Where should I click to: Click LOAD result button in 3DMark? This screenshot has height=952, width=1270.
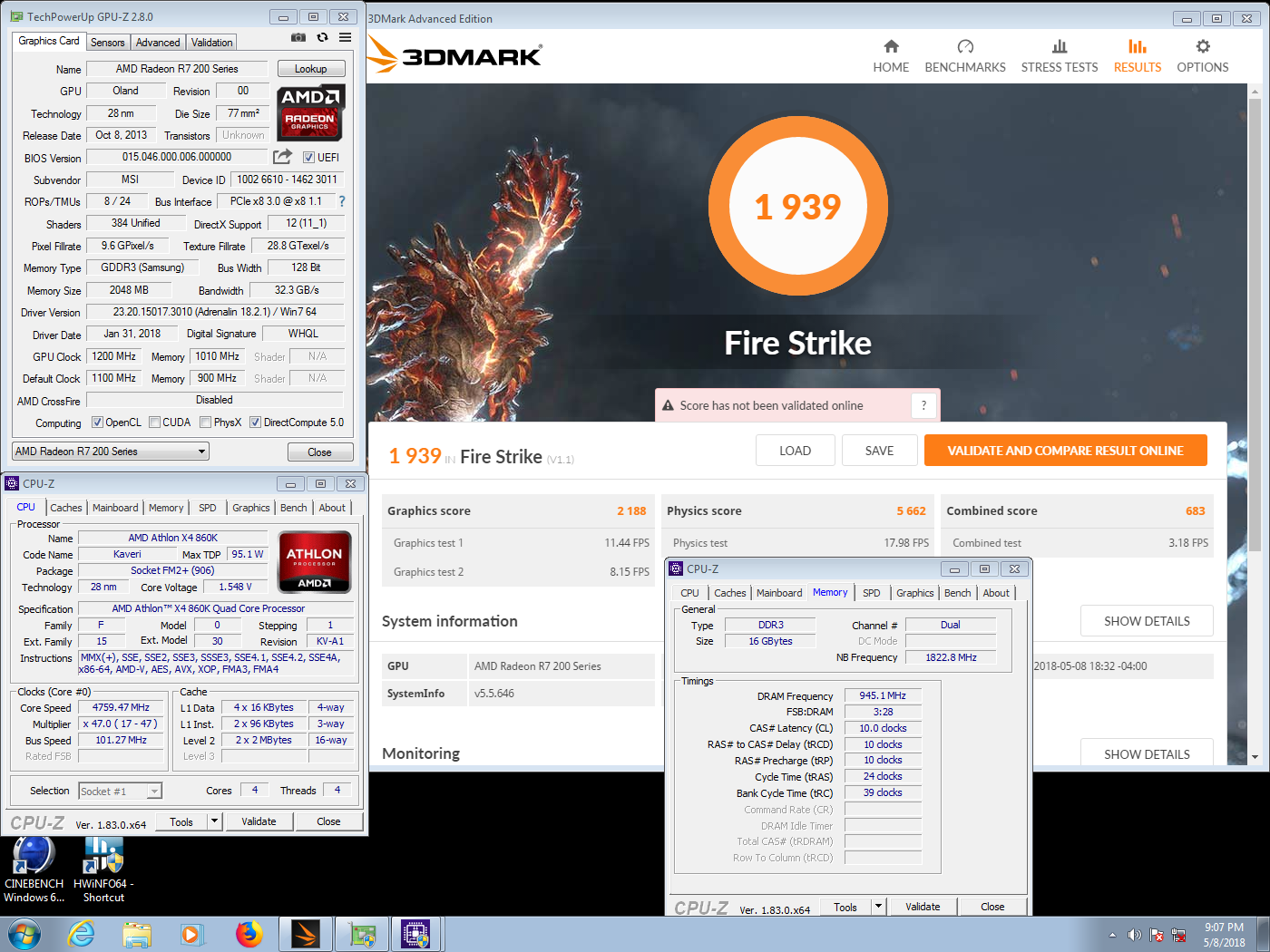click(795, 451)
